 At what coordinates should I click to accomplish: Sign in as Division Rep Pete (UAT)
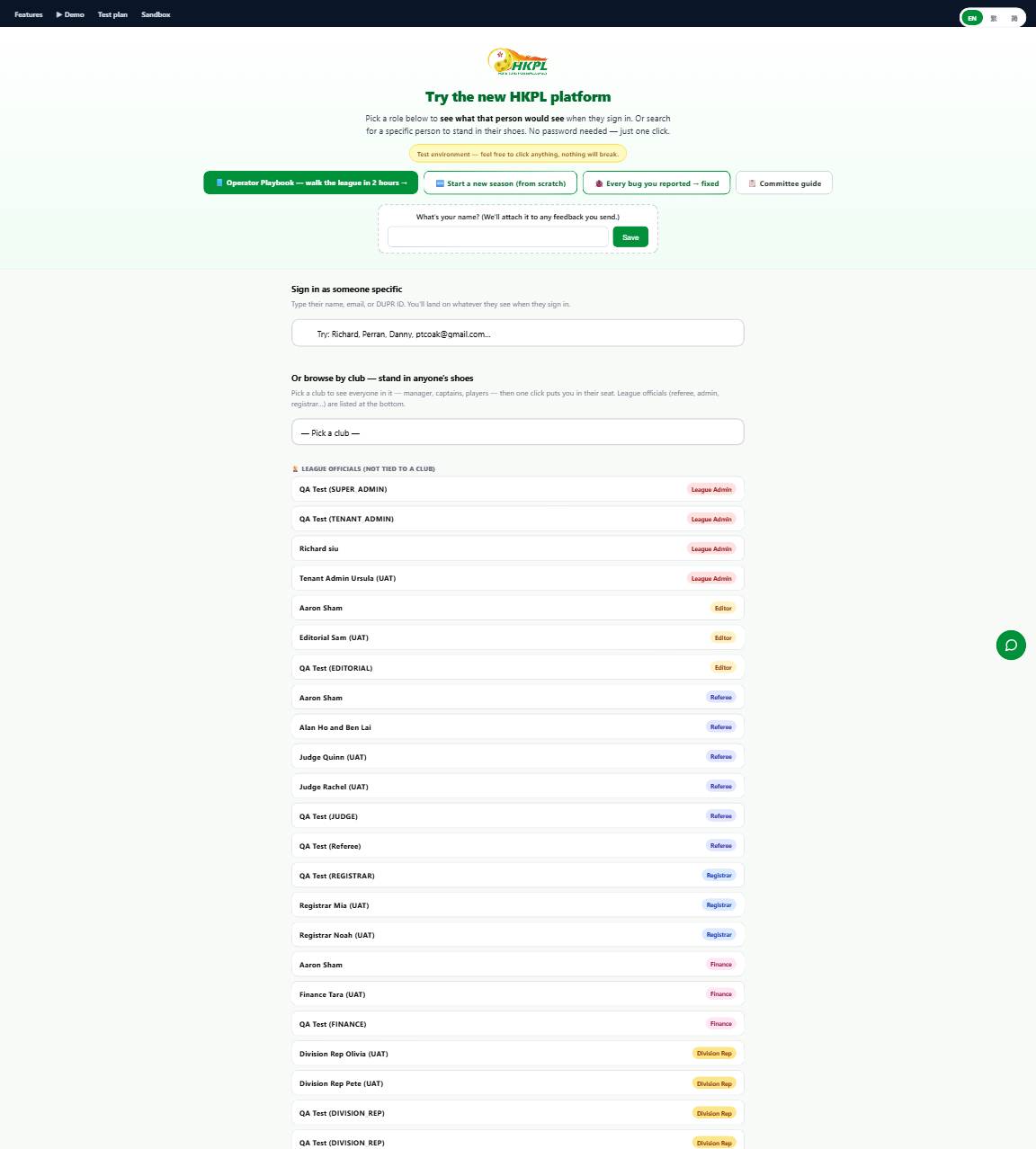(x=518, y=1083)
